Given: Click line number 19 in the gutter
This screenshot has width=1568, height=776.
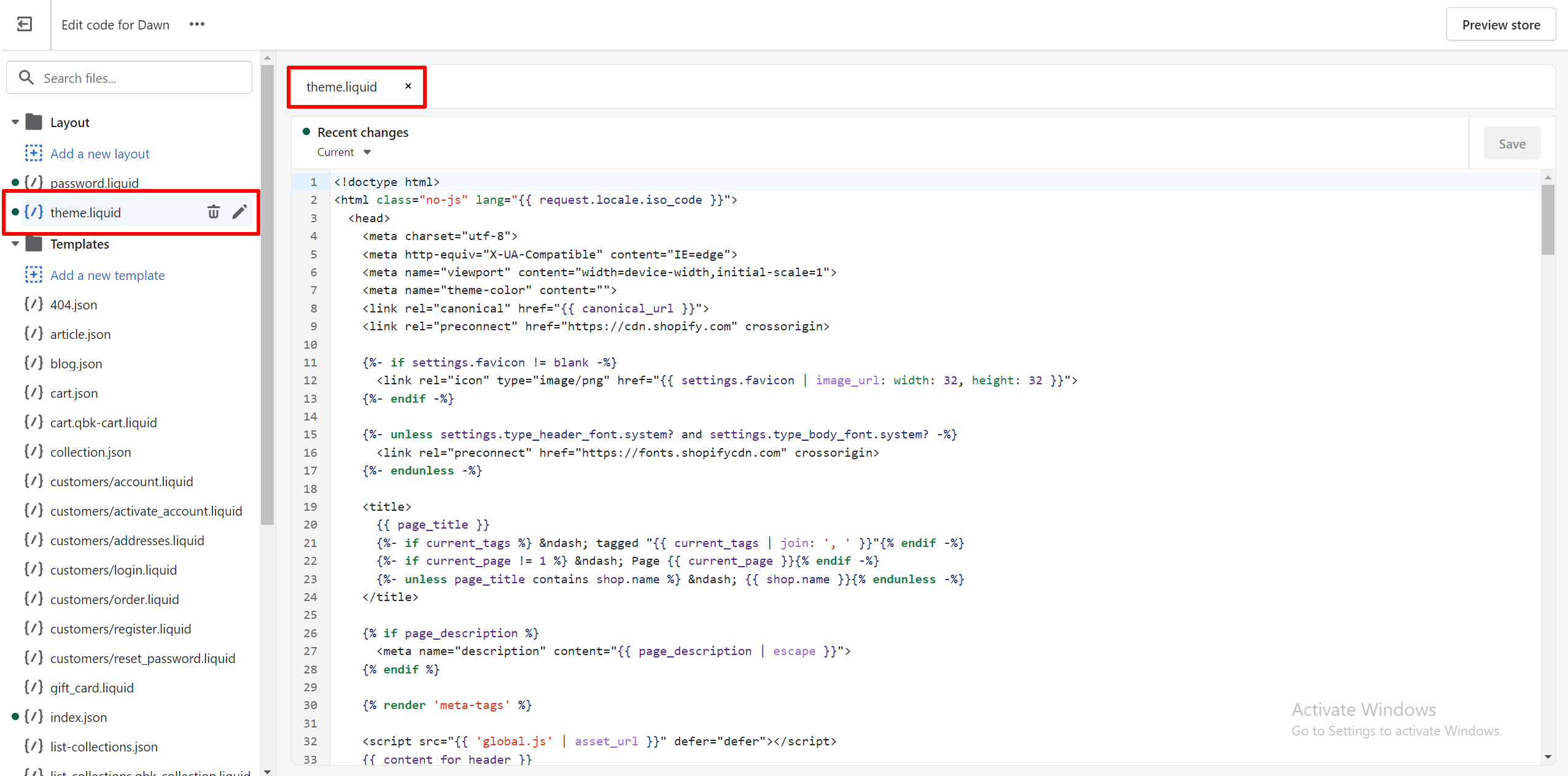Looking at the screenshot, I should tap(310, 506).
